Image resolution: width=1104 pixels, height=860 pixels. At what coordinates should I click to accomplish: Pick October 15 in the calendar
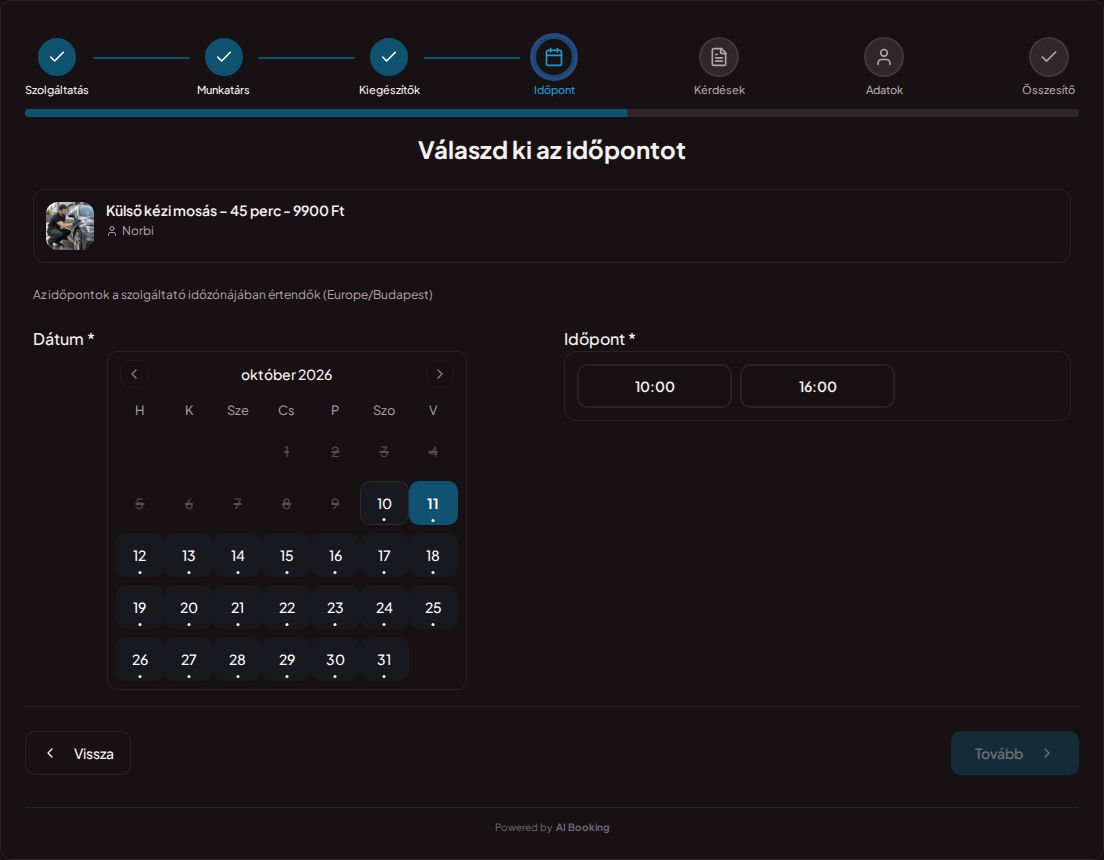click(287, 555)
